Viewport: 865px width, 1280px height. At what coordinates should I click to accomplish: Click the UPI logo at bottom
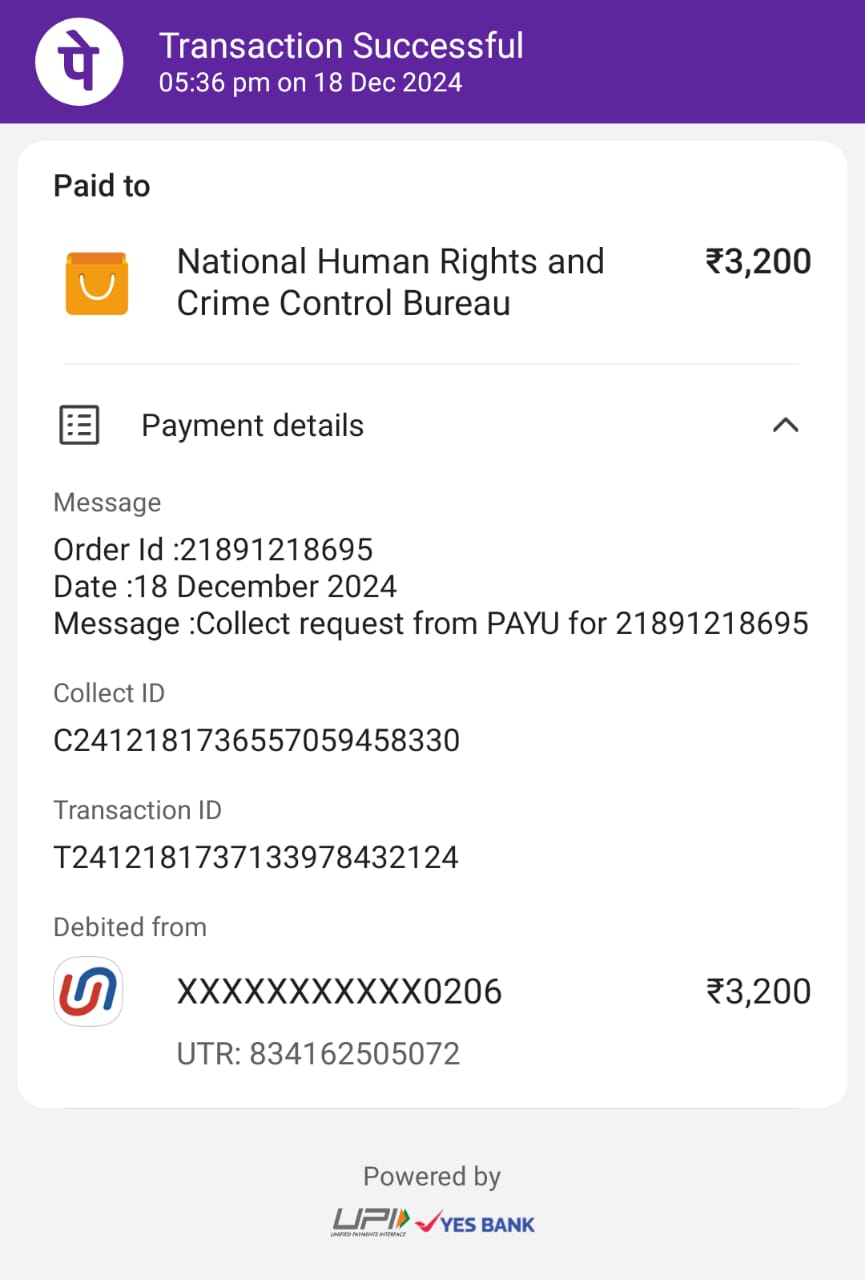pyautogui.click(x=371, y=1222)
